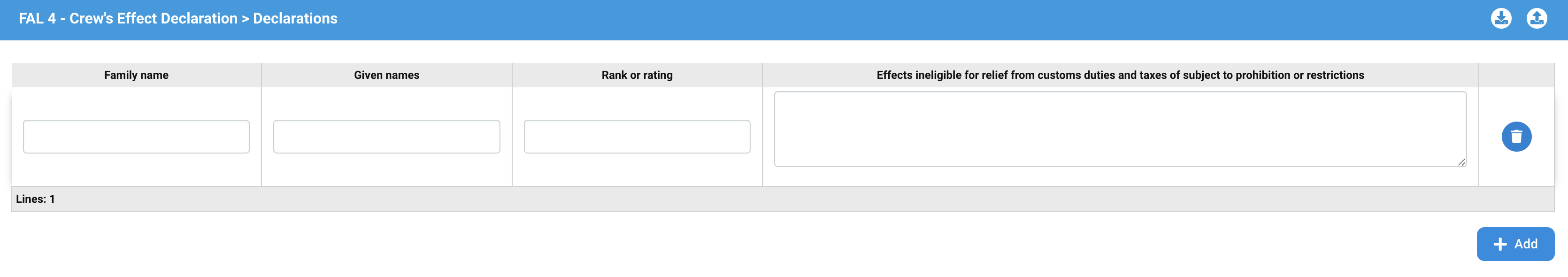Image resolution: width=1568 pixels, height=277 pixels.
Task: Focus the Family name input field
Action: point(136,136)
